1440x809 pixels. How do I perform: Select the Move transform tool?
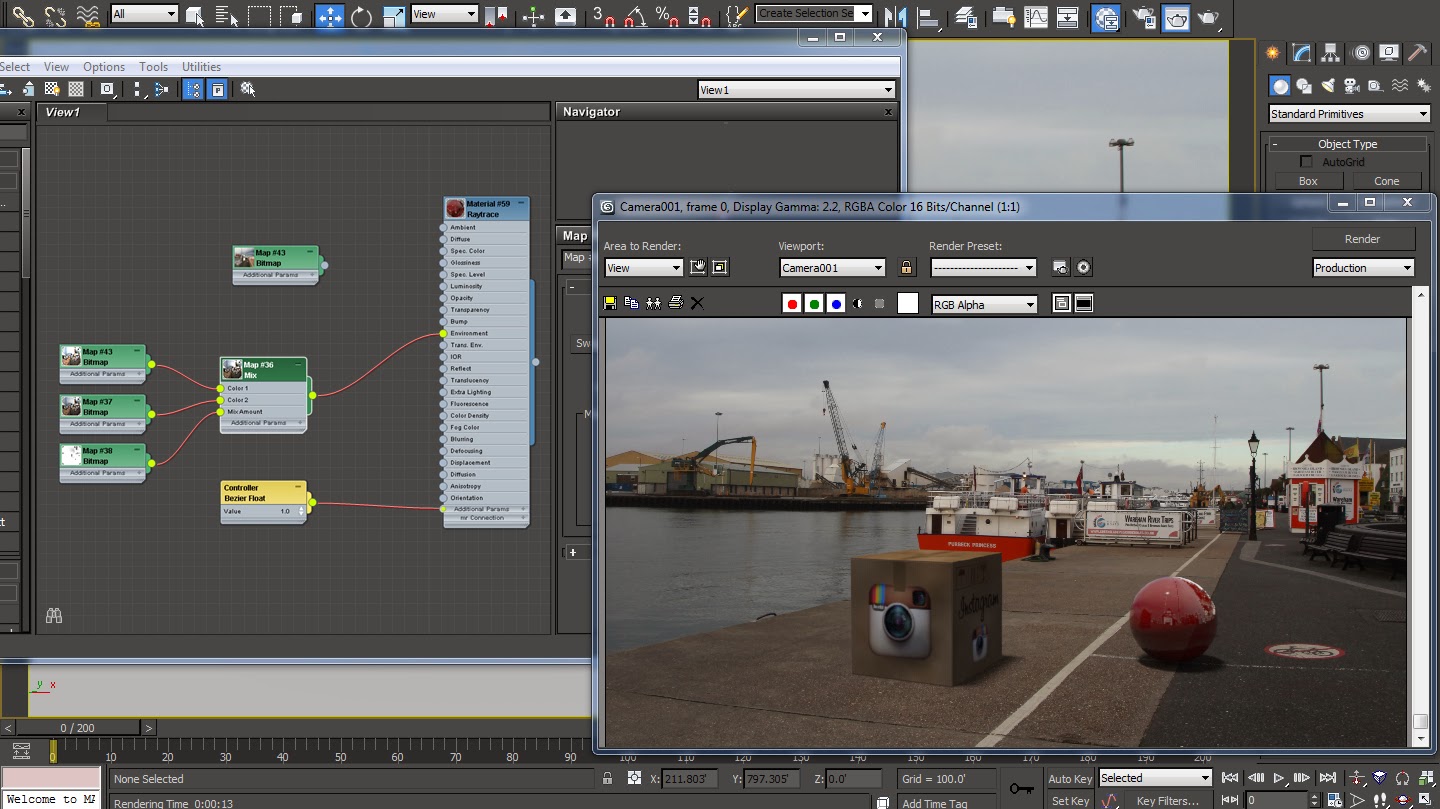click(329, 16)
